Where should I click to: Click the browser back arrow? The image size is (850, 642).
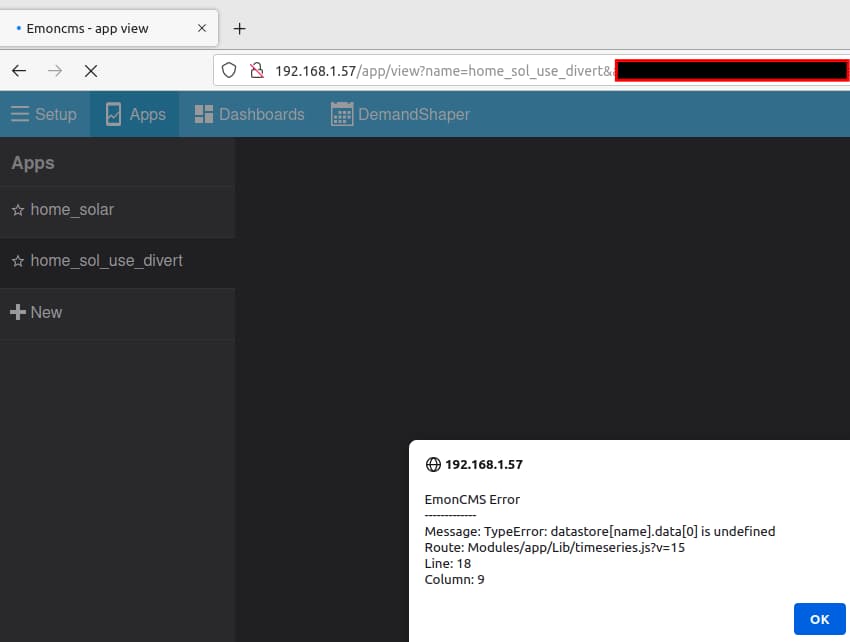pos(19,70)
